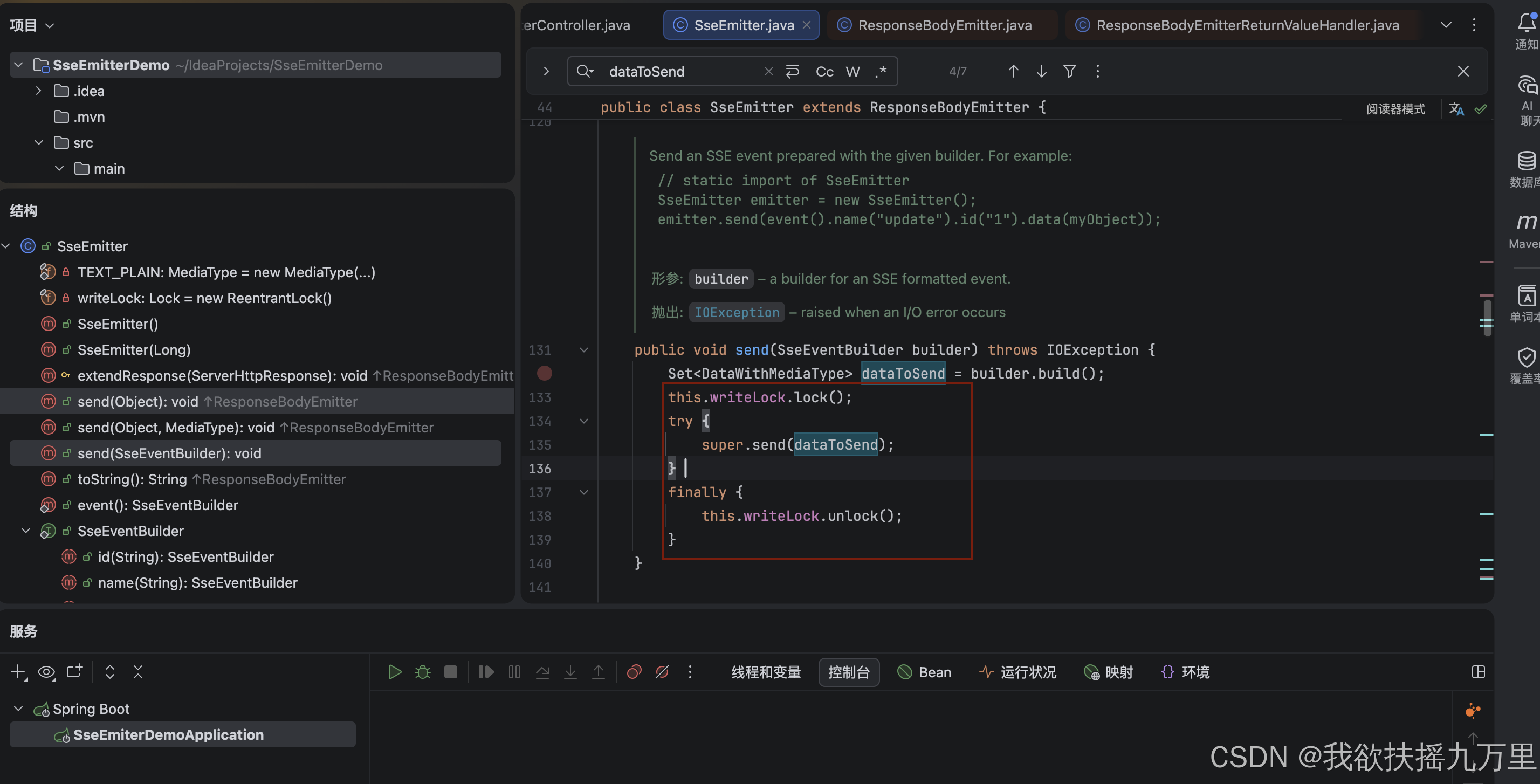
Task: Toggle breakpoint on line 132 in gutter
Action: point(545,373)
